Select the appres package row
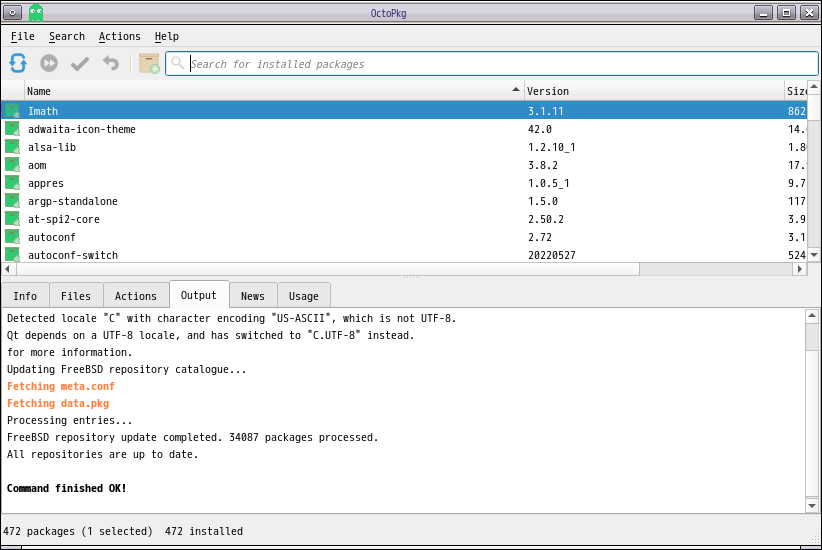This screenshot has width=822, height=550. pos(404,182)
